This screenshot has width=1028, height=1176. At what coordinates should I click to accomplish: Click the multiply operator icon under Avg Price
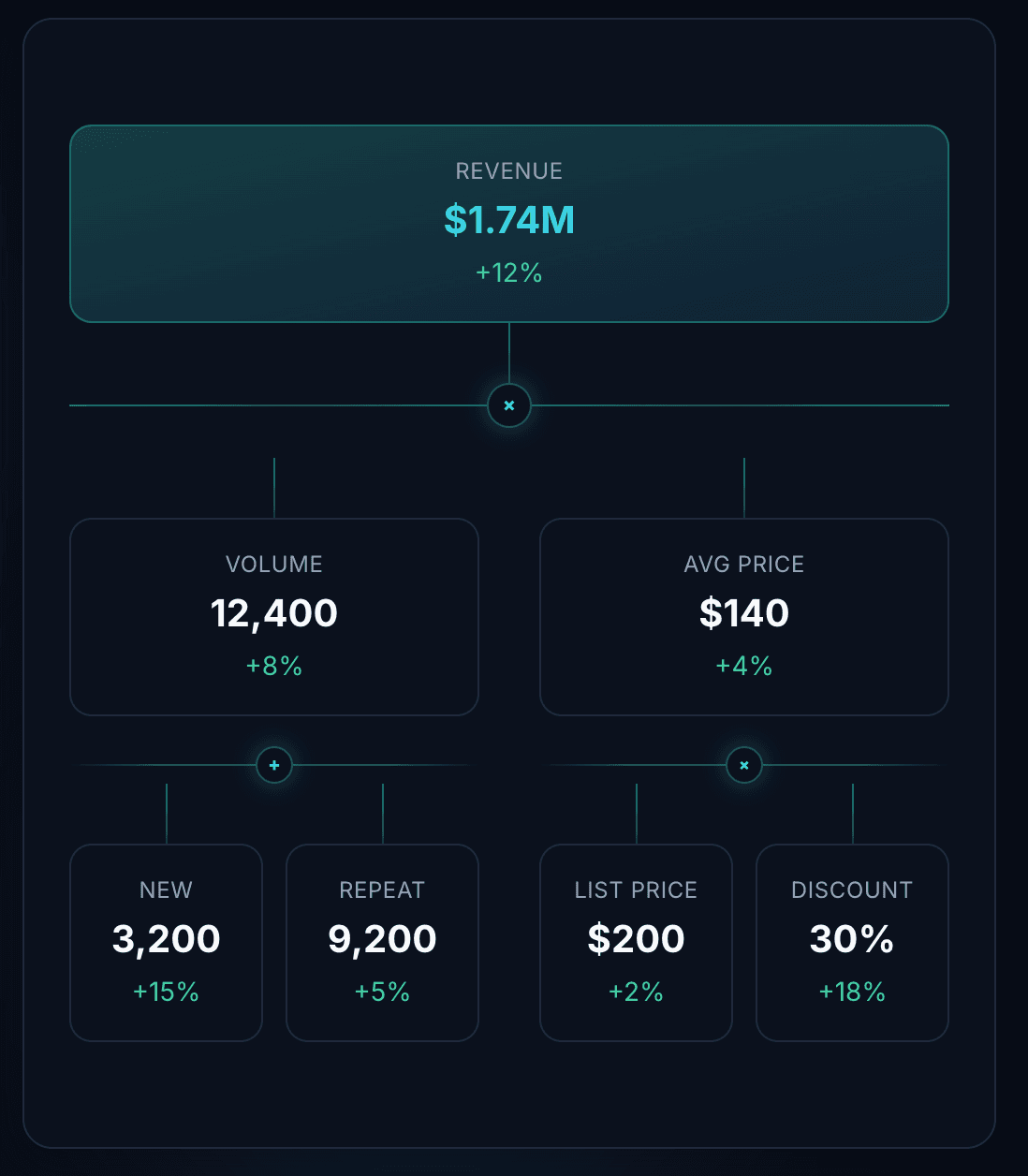pos(744,765)
